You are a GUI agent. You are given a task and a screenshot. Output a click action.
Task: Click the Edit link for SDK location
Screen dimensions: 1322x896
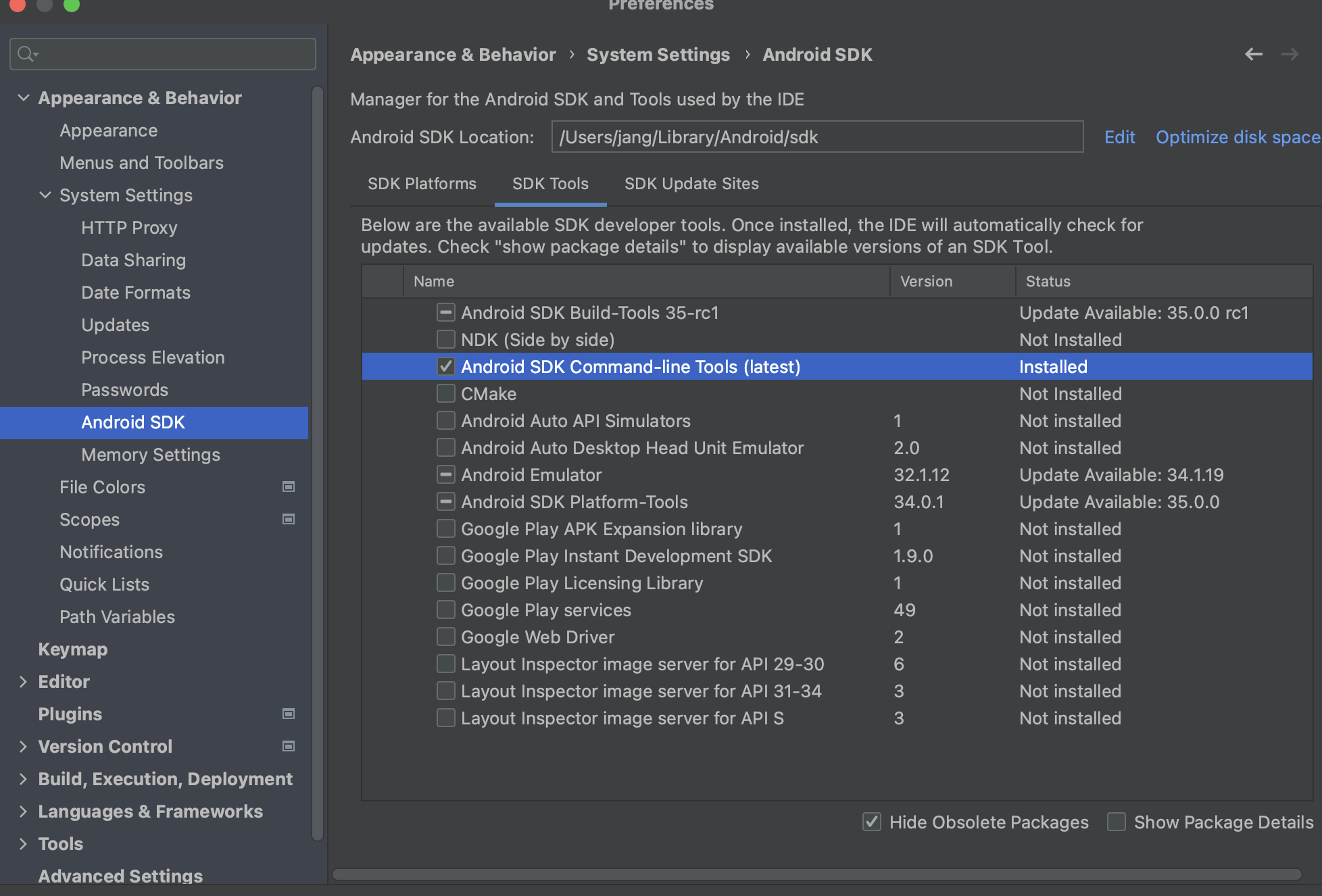1119,137
